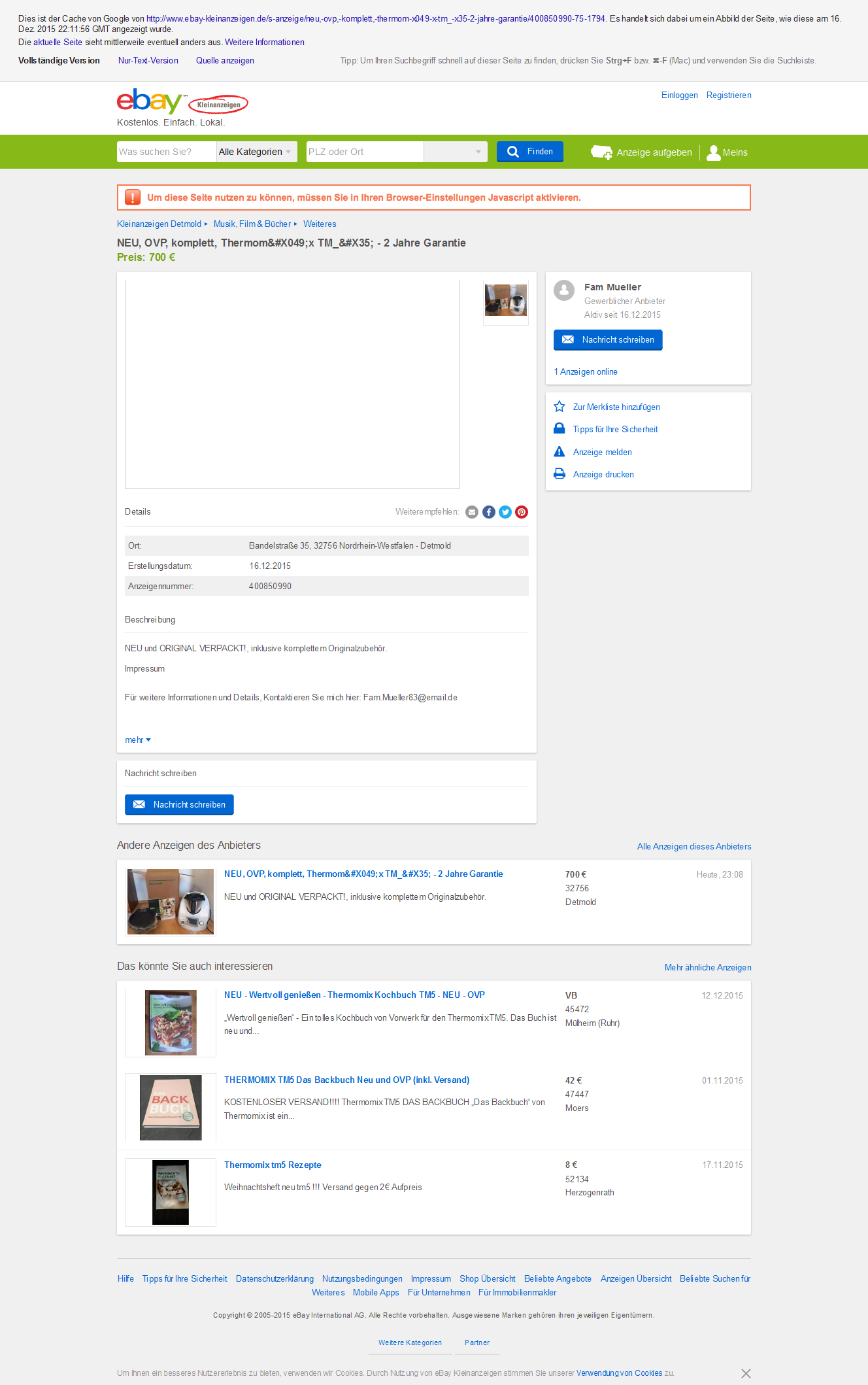This screenshot has height=1385, width=868.
Task: Open Für Immobilienmakler footer link
Action: point(517,1293)
